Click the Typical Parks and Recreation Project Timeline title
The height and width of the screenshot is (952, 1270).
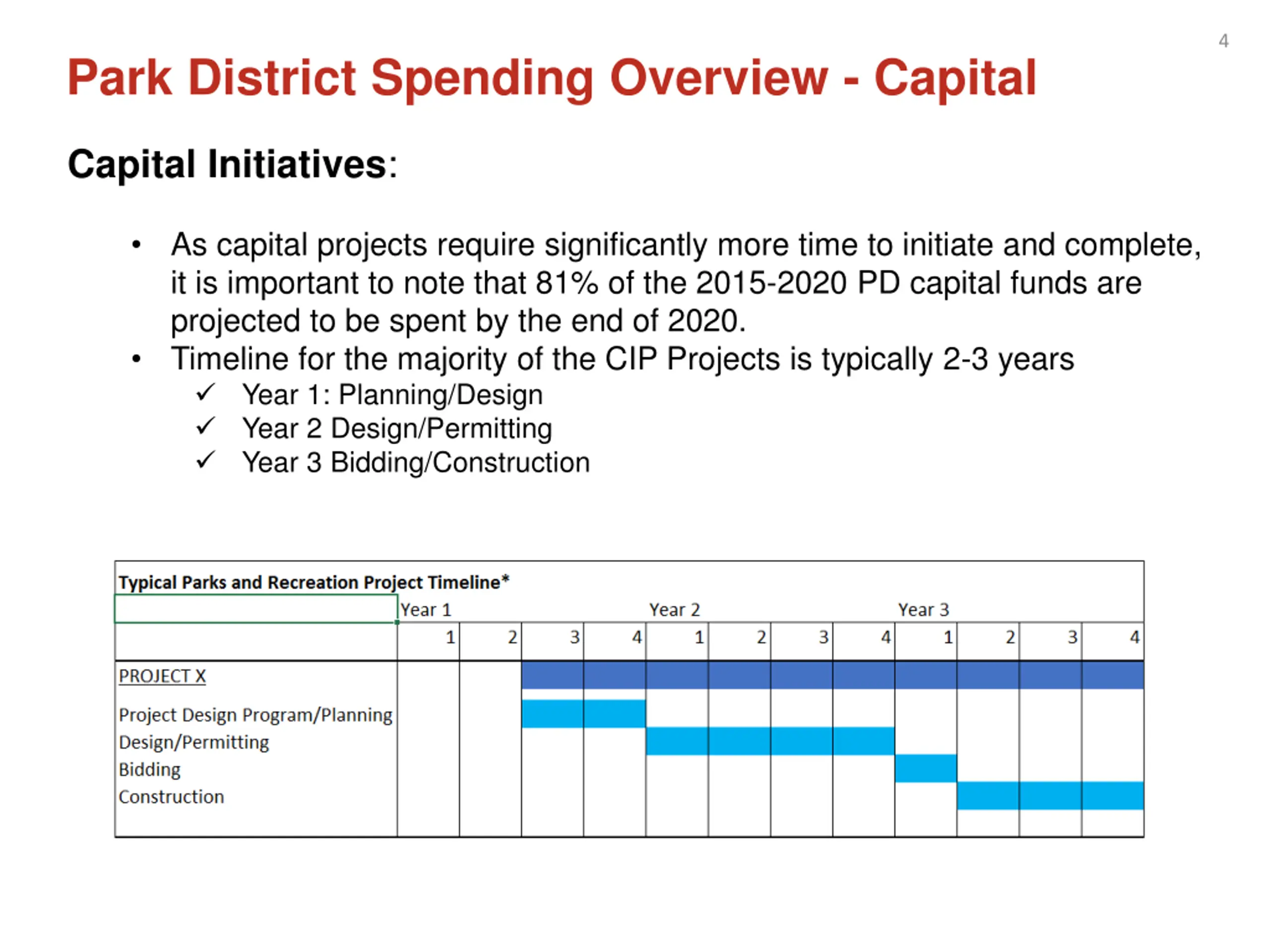point(314,582)
